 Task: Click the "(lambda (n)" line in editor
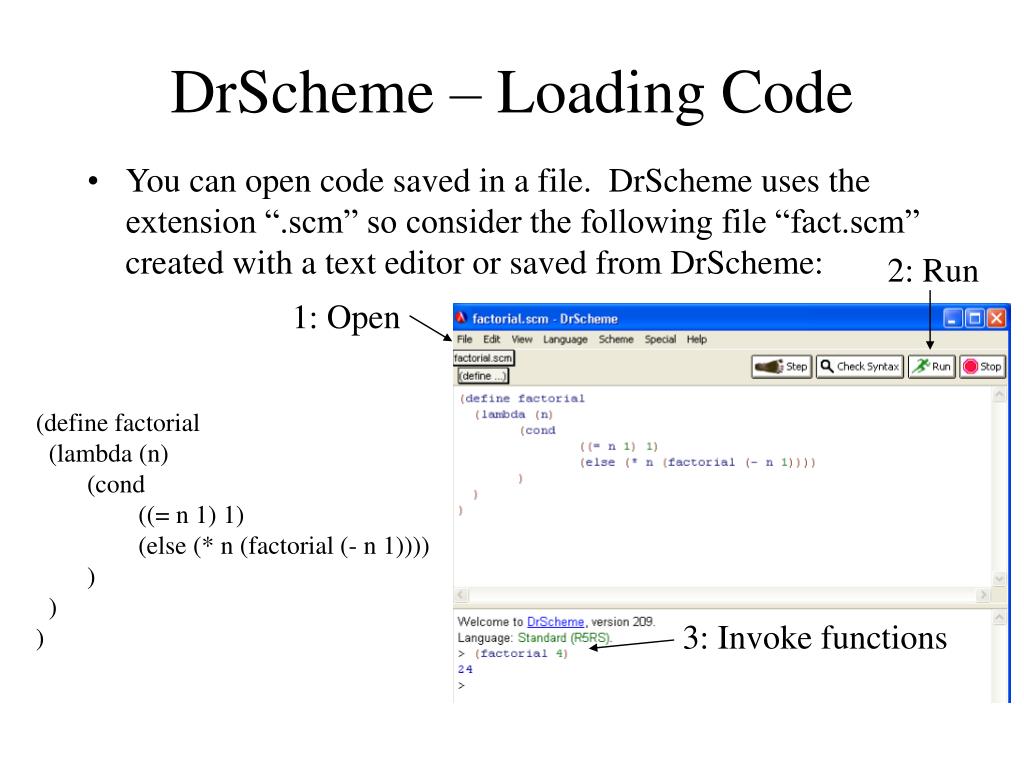tap(513, 414)
